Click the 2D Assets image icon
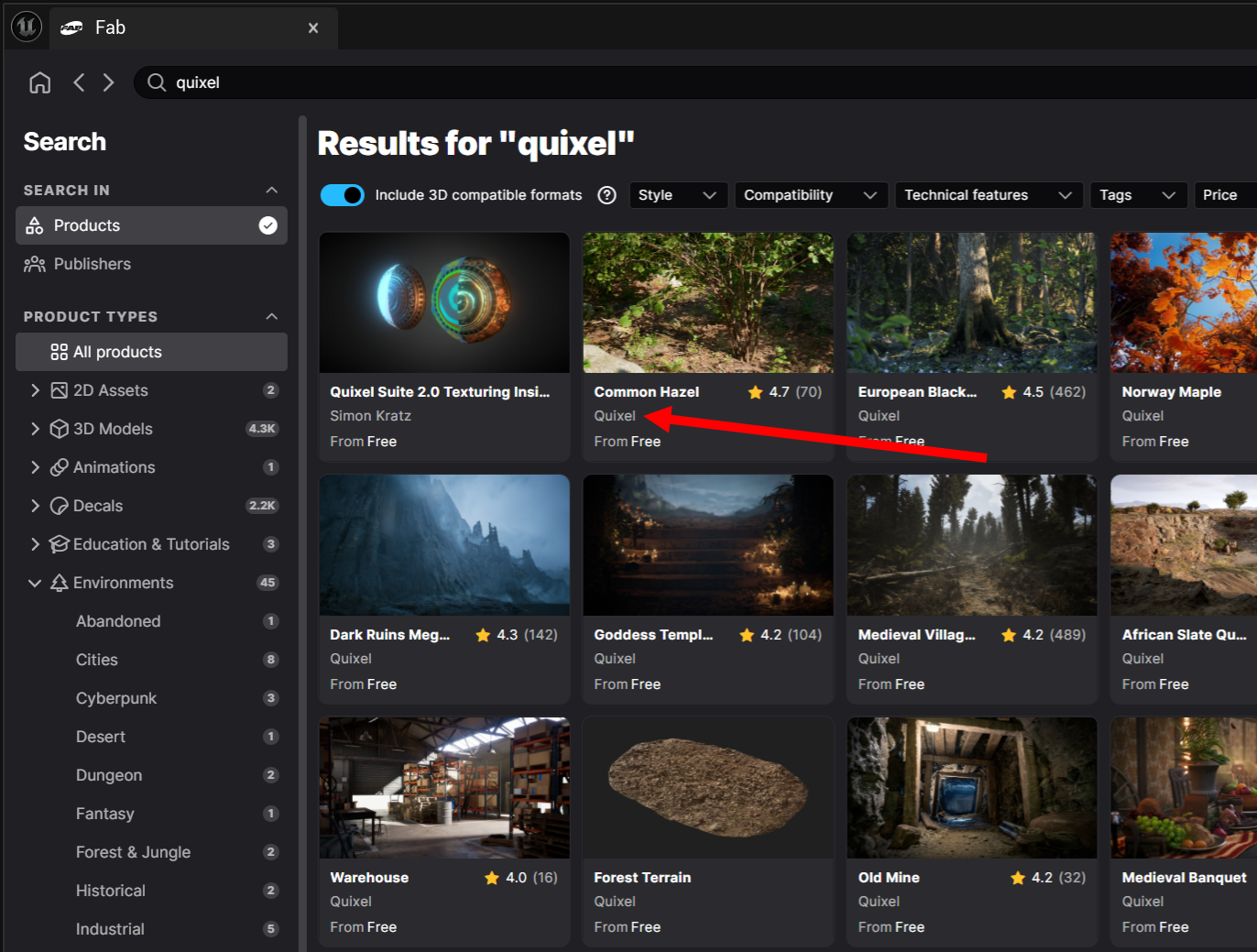The image size is (1257, 952). coord(60,390)
